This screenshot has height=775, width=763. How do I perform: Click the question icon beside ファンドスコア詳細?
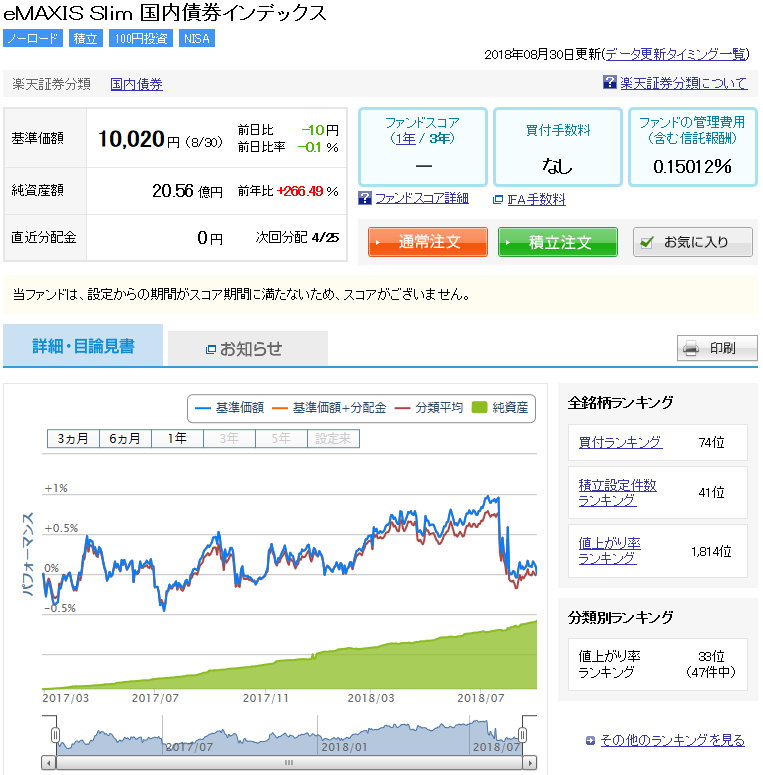(x=365, y=198)
